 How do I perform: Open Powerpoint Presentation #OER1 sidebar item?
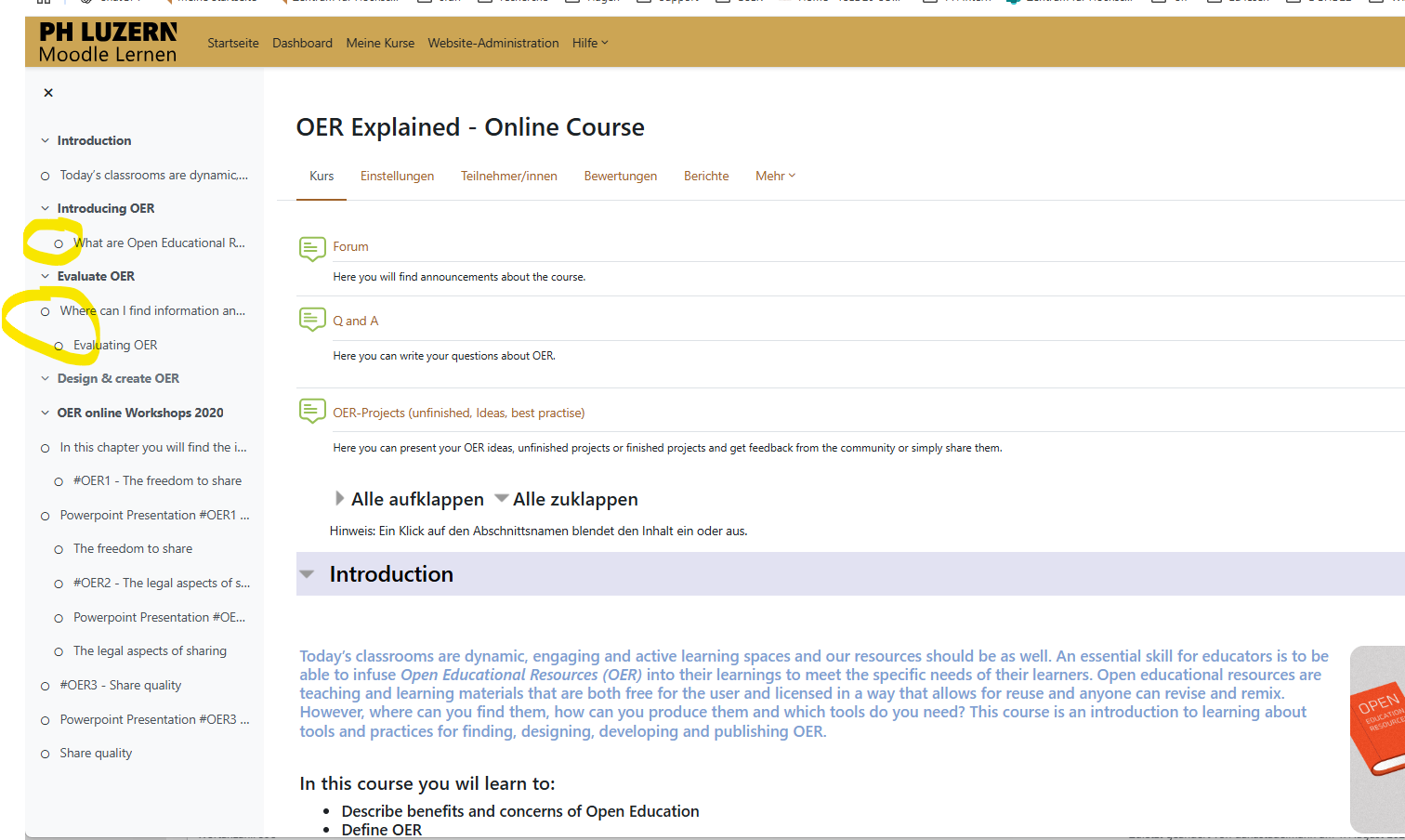click(x=154, y=515)
